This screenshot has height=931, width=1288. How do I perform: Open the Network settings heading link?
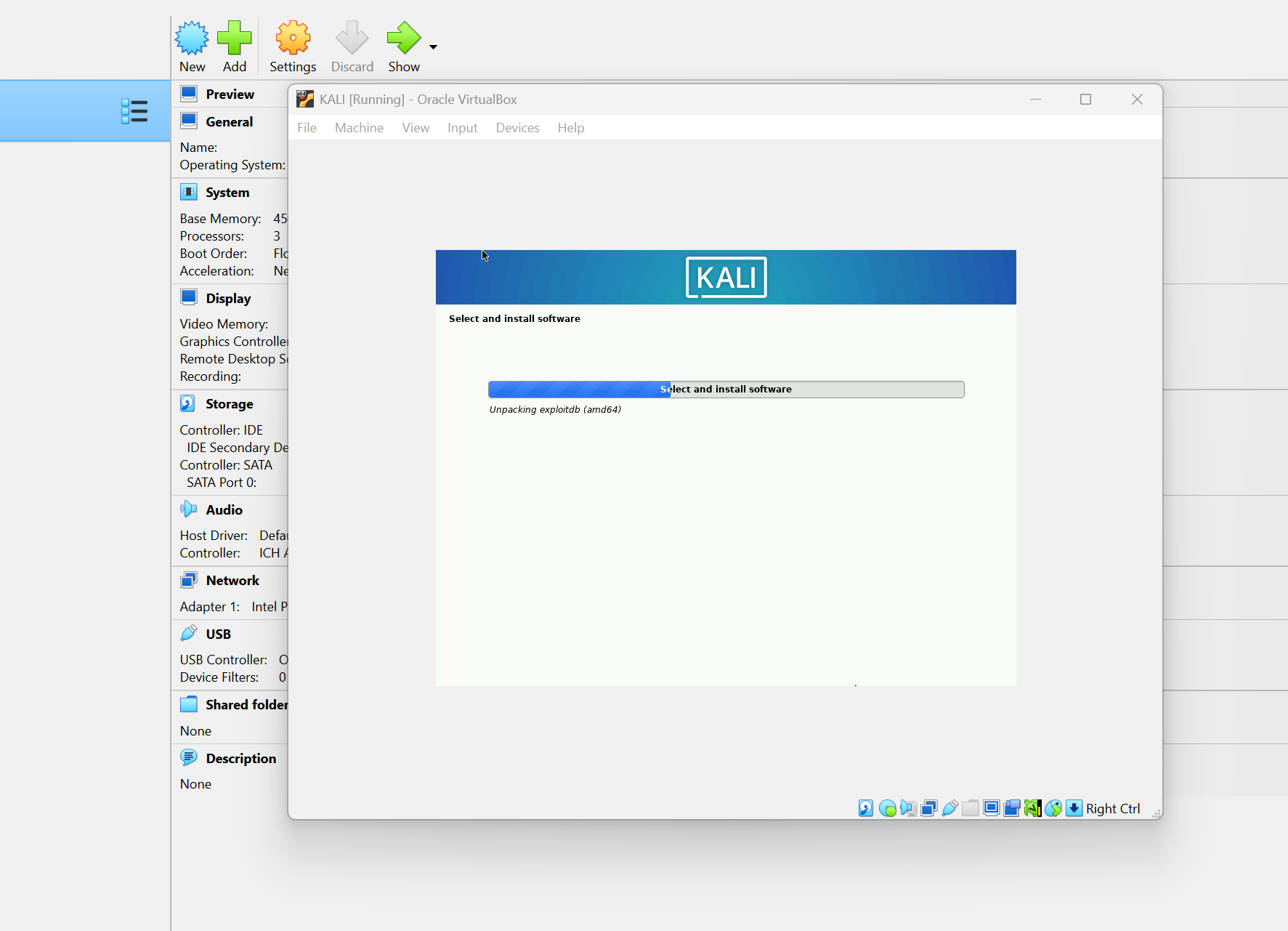pos(232,581)
